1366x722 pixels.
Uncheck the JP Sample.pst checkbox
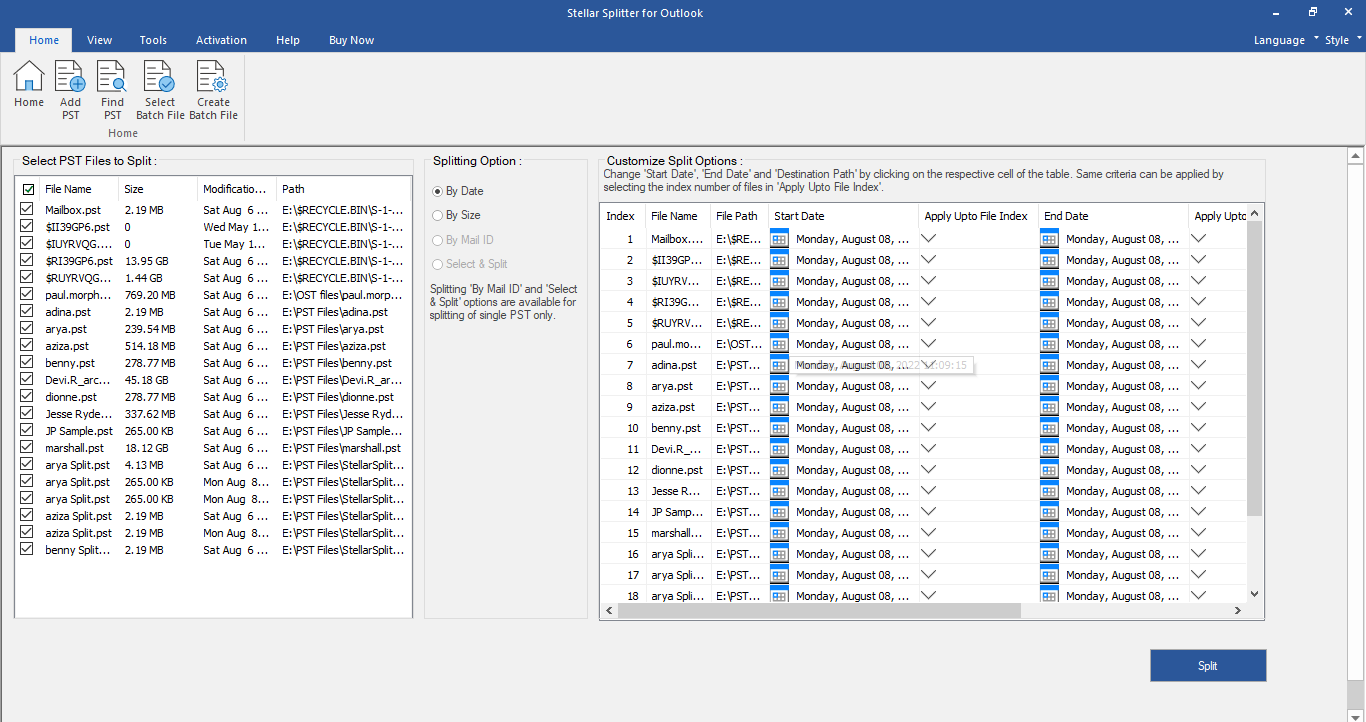26,431
